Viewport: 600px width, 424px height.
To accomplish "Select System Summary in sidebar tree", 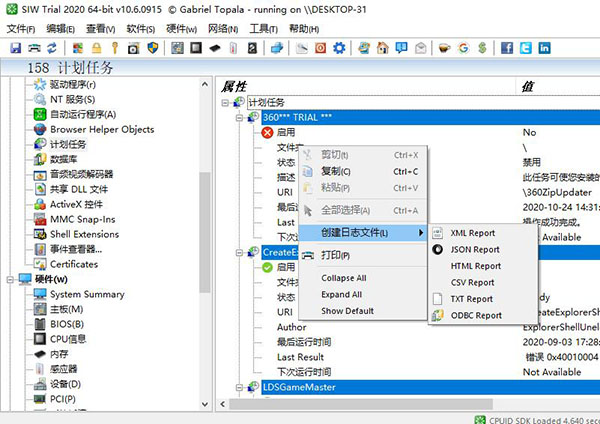I will click(x=87, y=294).
